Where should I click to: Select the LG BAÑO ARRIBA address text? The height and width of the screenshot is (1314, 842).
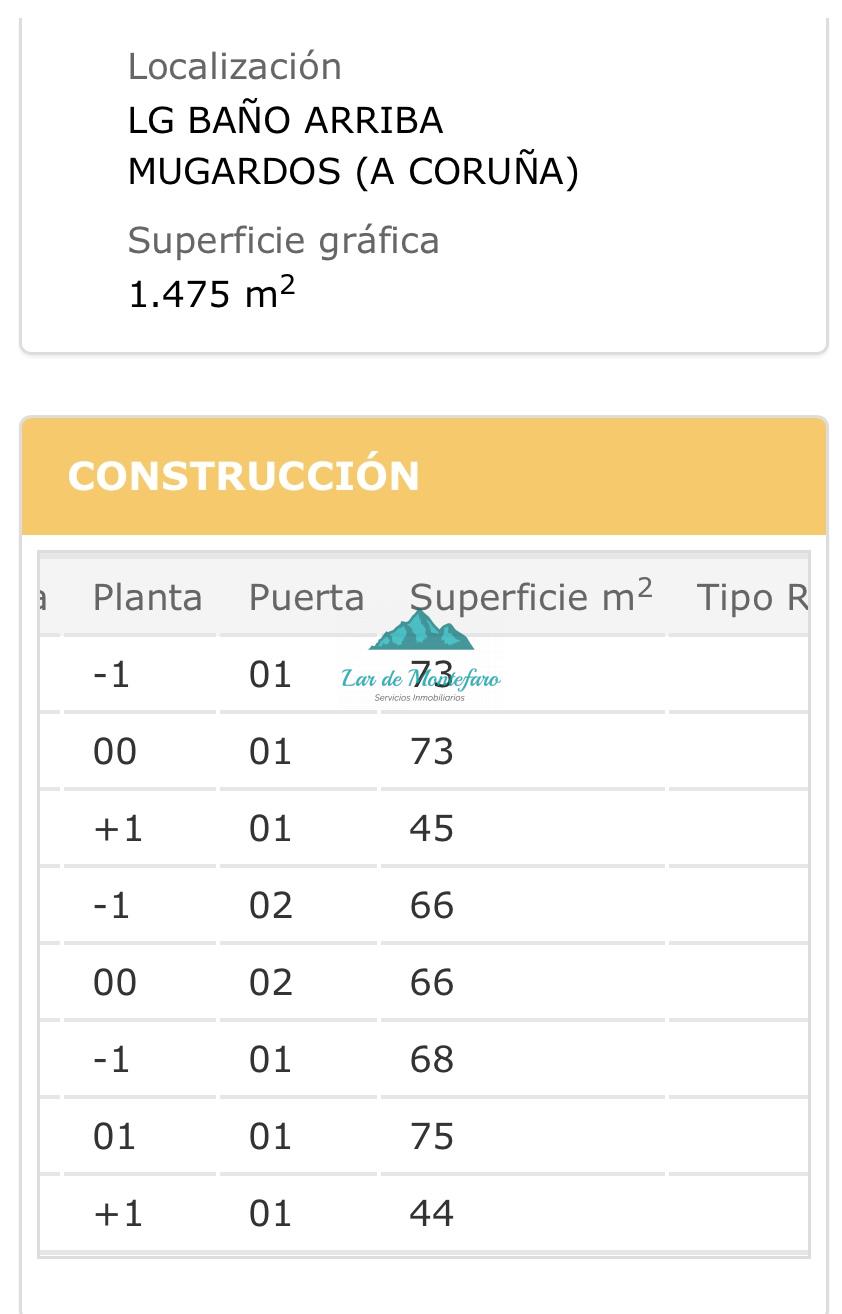[x=285, y=121]
